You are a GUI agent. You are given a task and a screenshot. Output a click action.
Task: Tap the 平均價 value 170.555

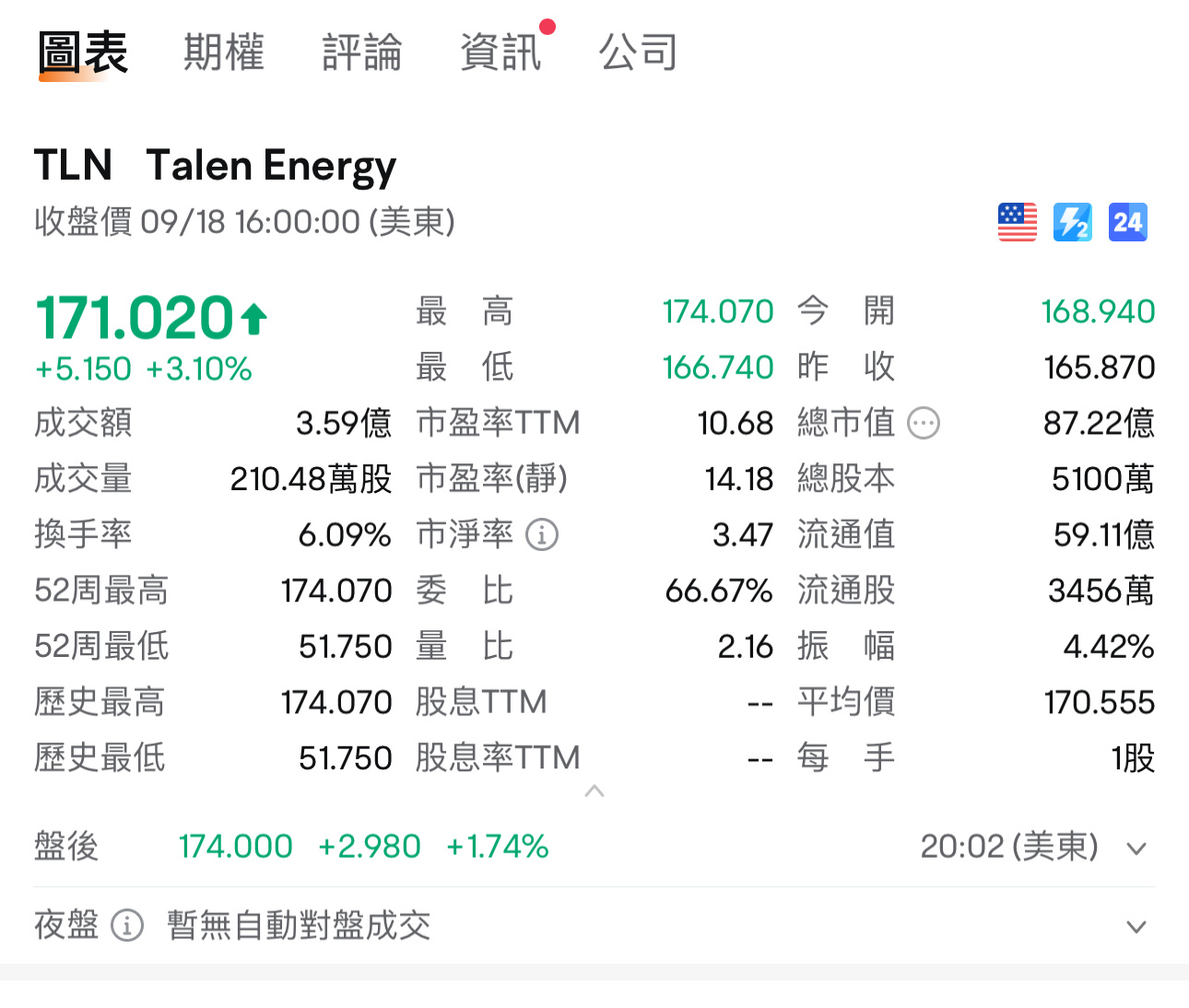click(x=1100, y=703)
